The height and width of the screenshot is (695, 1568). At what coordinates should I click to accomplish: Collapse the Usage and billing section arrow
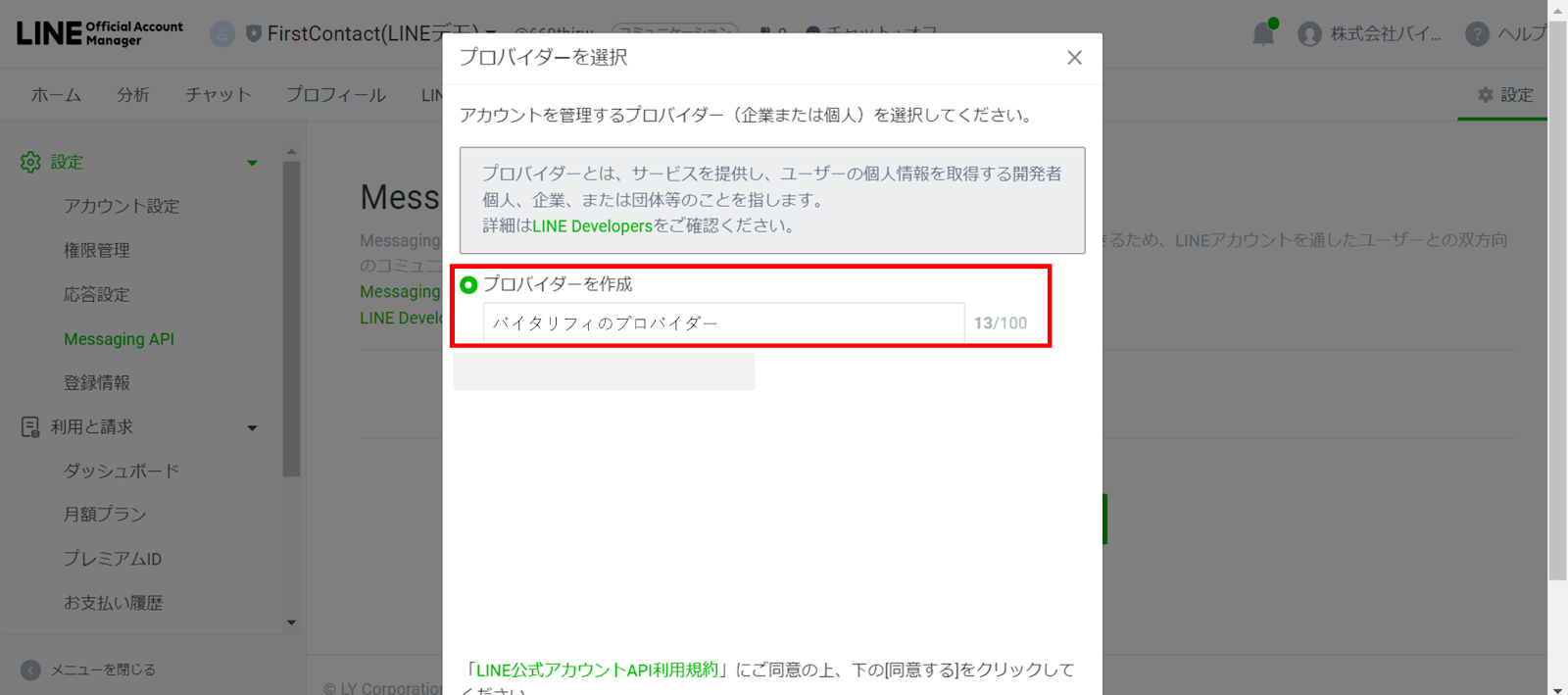252,428
